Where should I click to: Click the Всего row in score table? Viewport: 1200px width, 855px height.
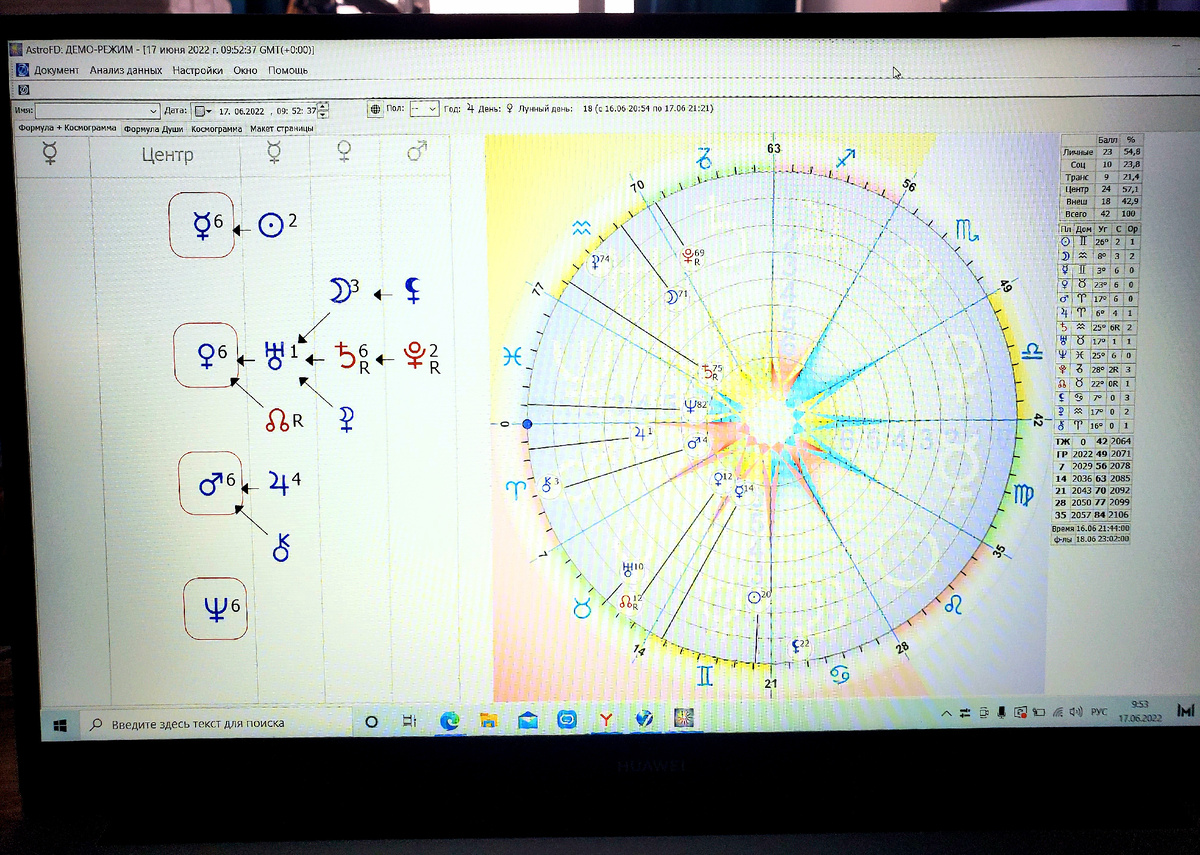1100,213
